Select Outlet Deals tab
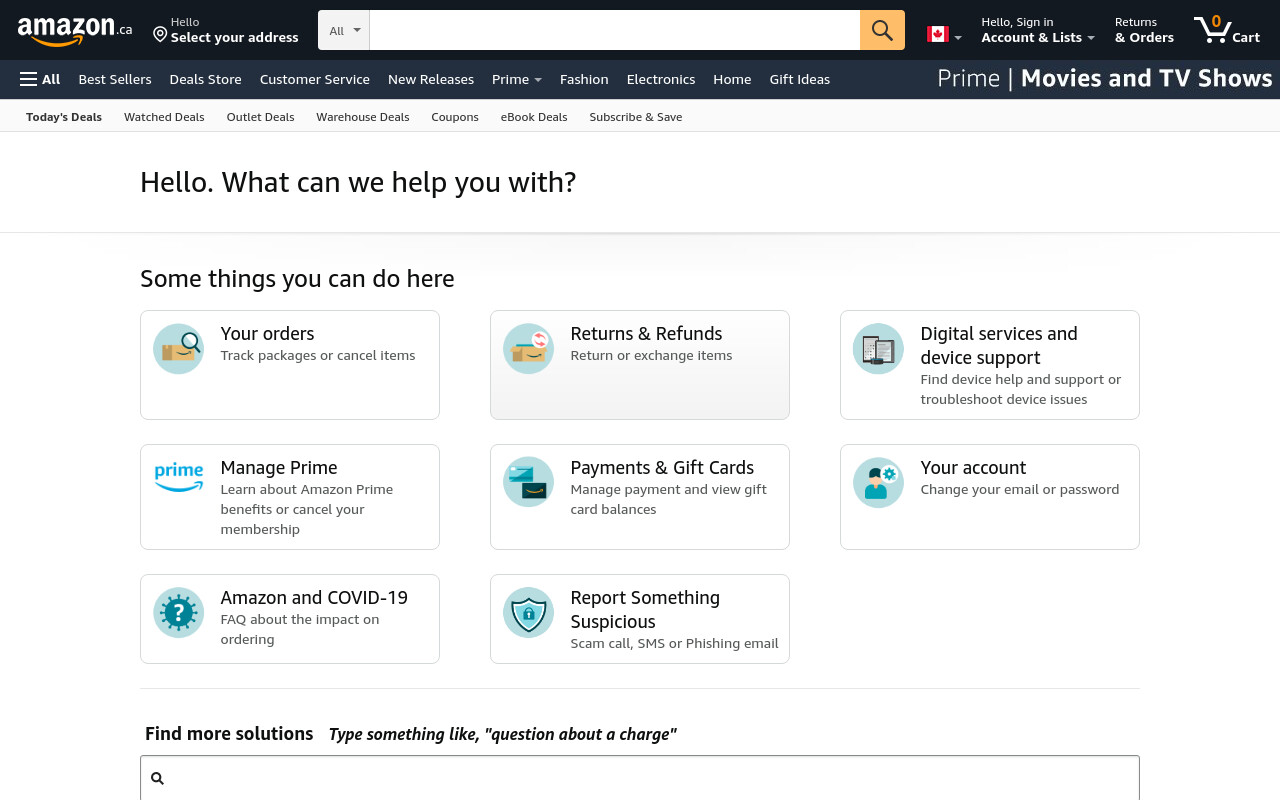 (x=260, y=117)
